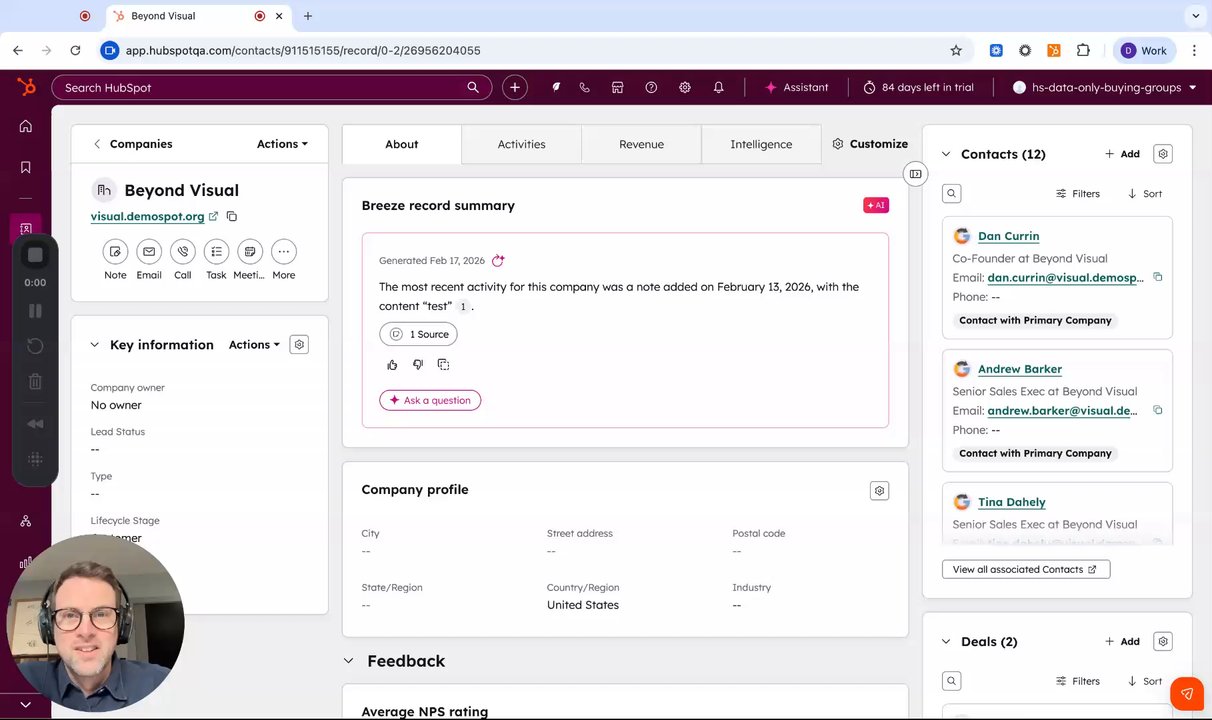Open company Actions dropdown beside Companies
1212x720 pixels.
(x=282, y=144)
